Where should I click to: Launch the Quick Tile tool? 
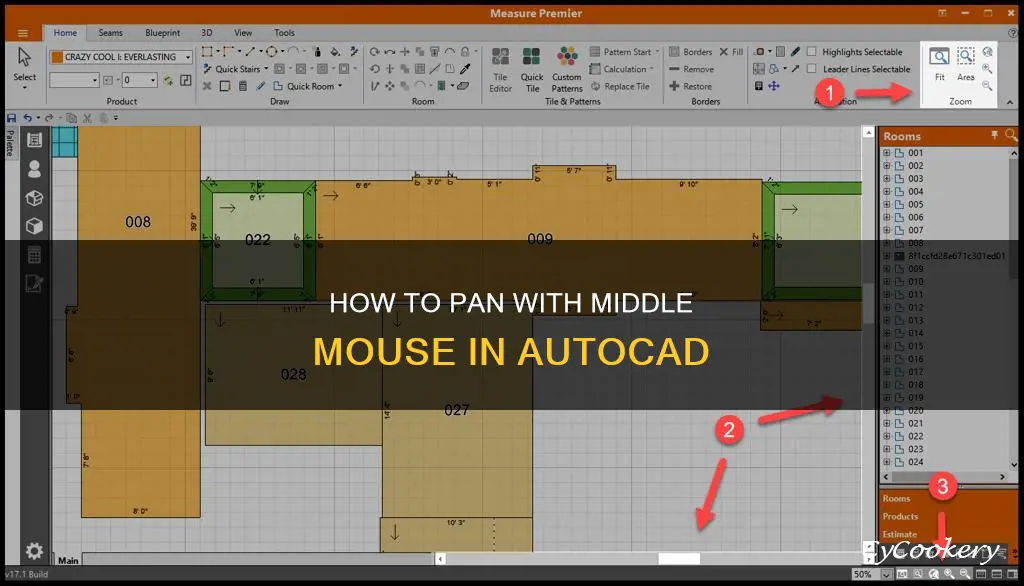pos(532,70)
